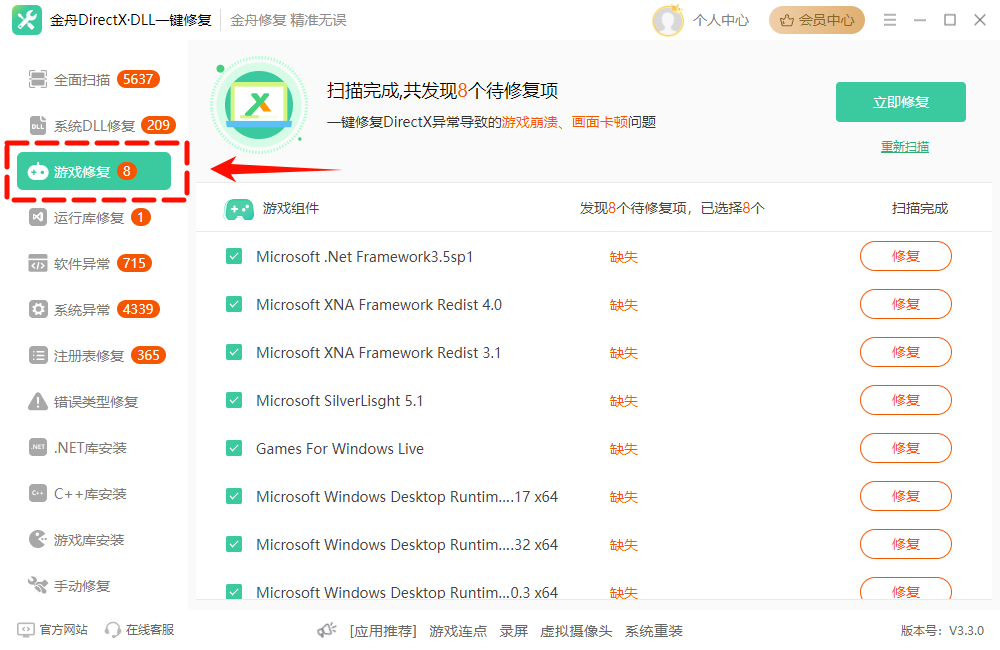Click the 扫描完成 status text in list header

click(x=919, y=209)
